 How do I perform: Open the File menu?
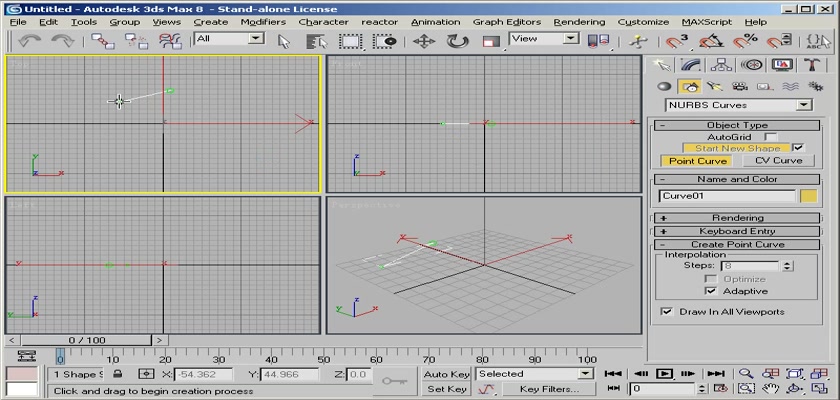tap(18, 22)
